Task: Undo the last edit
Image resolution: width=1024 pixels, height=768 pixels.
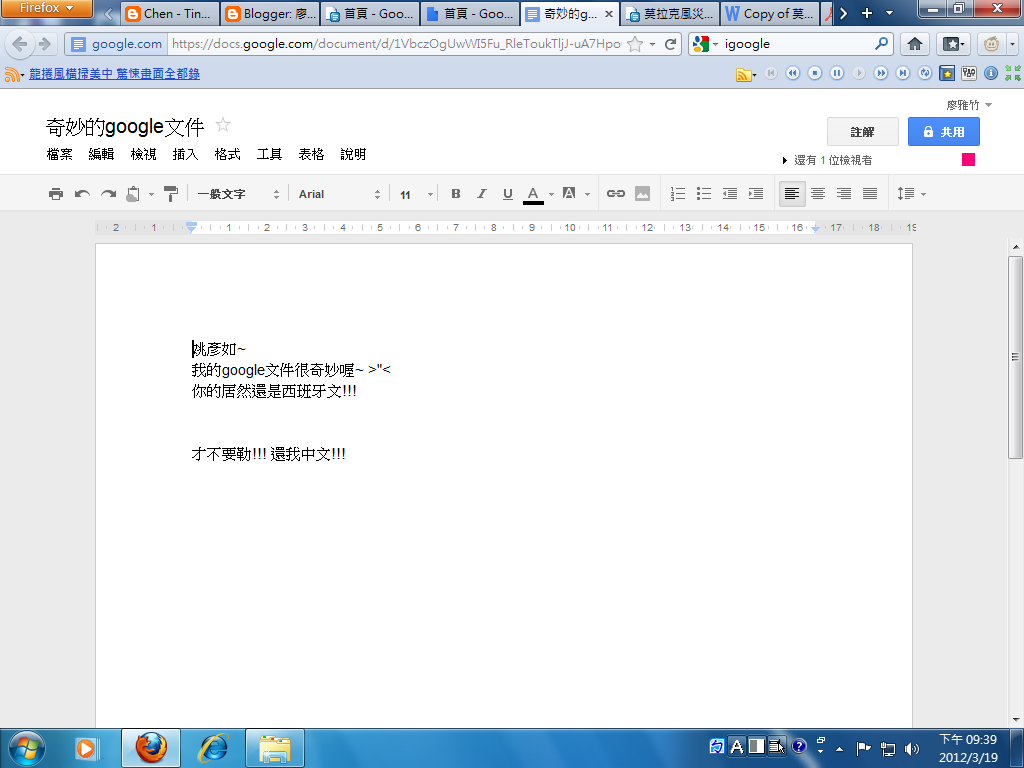Action: pyautogui.click(x=82, y=194)
